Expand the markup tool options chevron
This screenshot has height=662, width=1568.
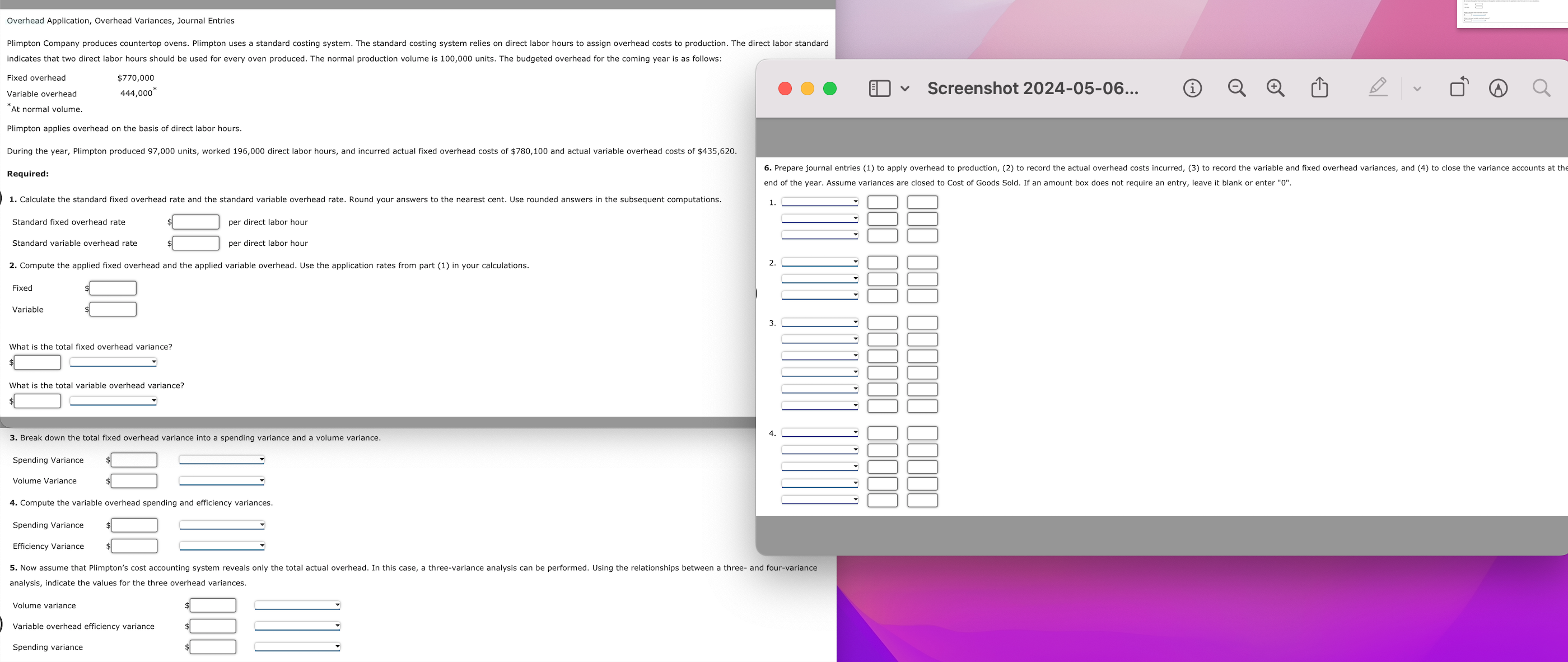(1416, 88)
